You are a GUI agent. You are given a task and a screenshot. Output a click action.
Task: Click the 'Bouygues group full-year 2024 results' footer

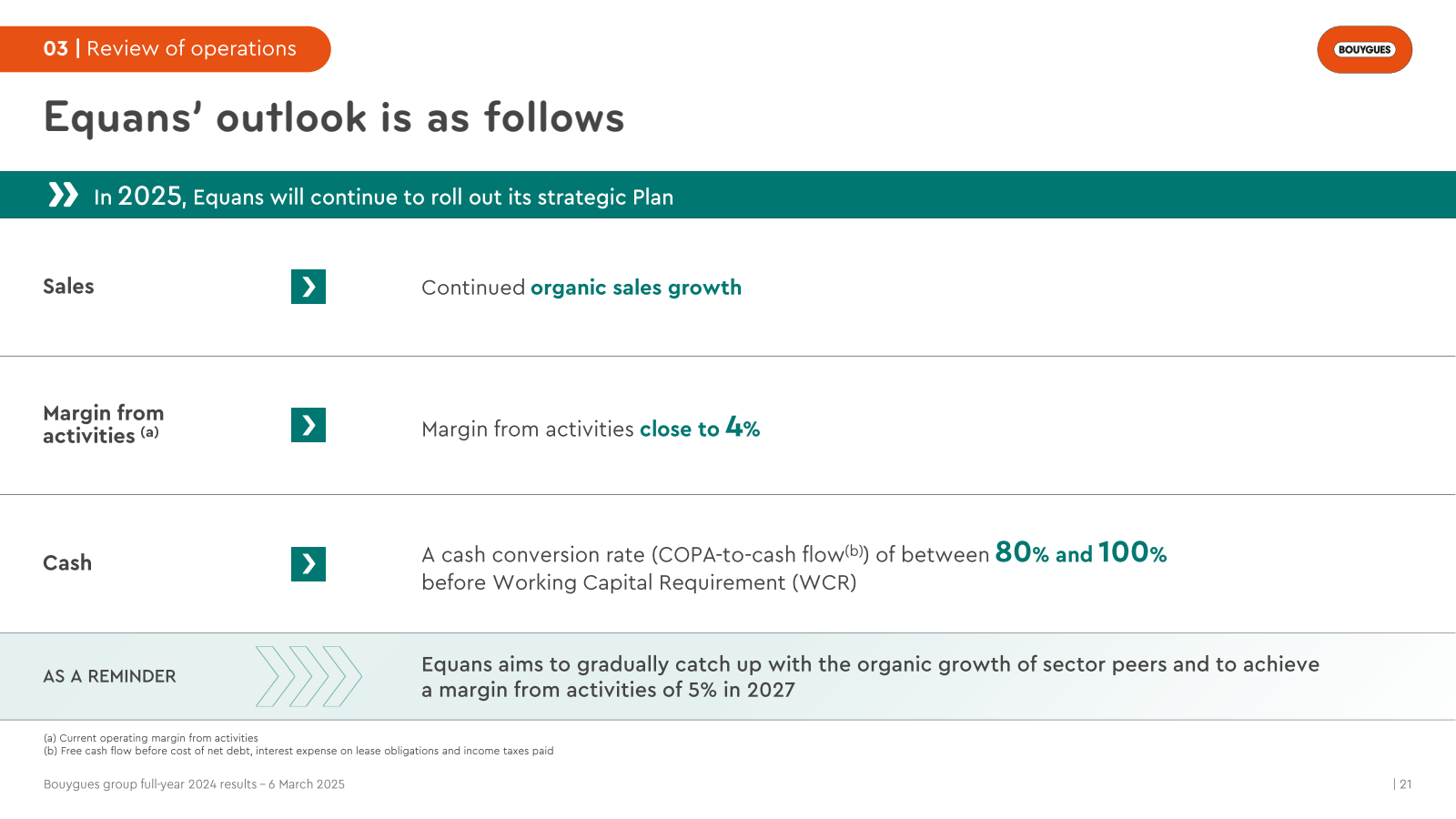pyautogui.click(x=194, y=784)
